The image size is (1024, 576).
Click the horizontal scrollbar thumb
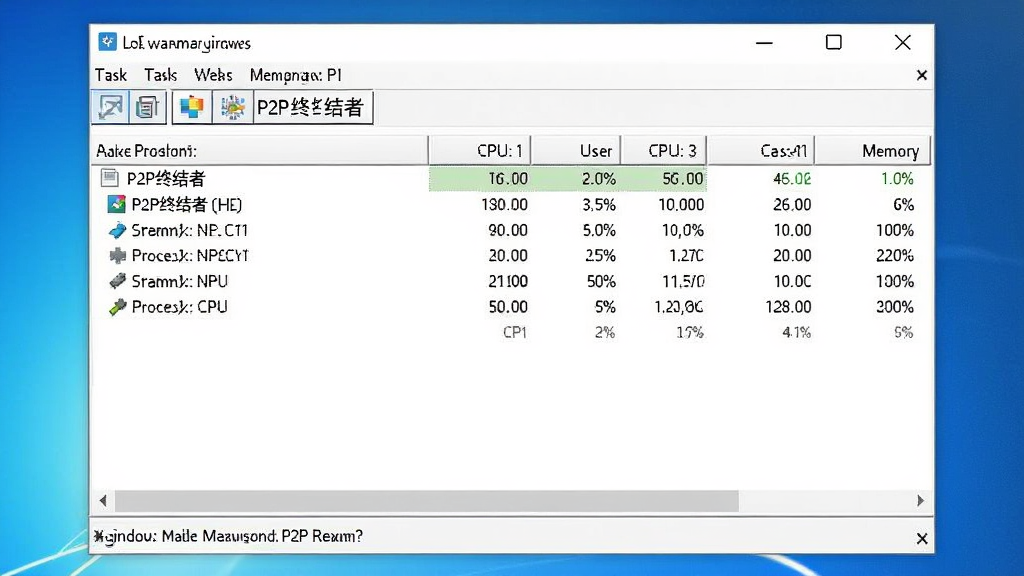click(427, 501)
